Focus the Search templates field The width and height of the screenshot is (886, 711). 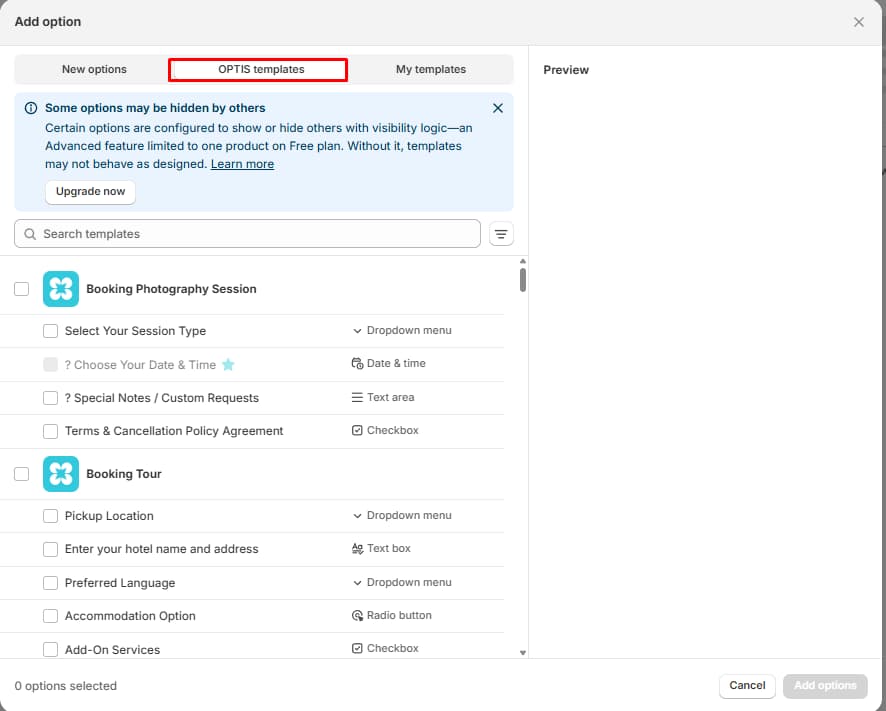[x=247, y=234]
